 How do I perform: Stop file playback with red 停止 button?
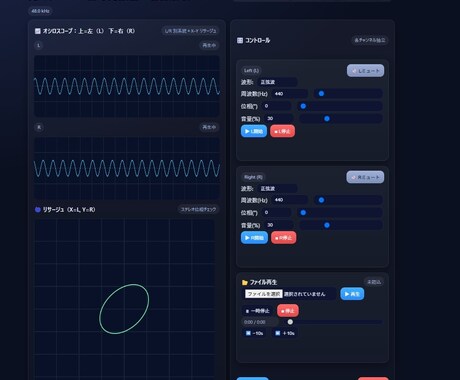click(288, 311)
